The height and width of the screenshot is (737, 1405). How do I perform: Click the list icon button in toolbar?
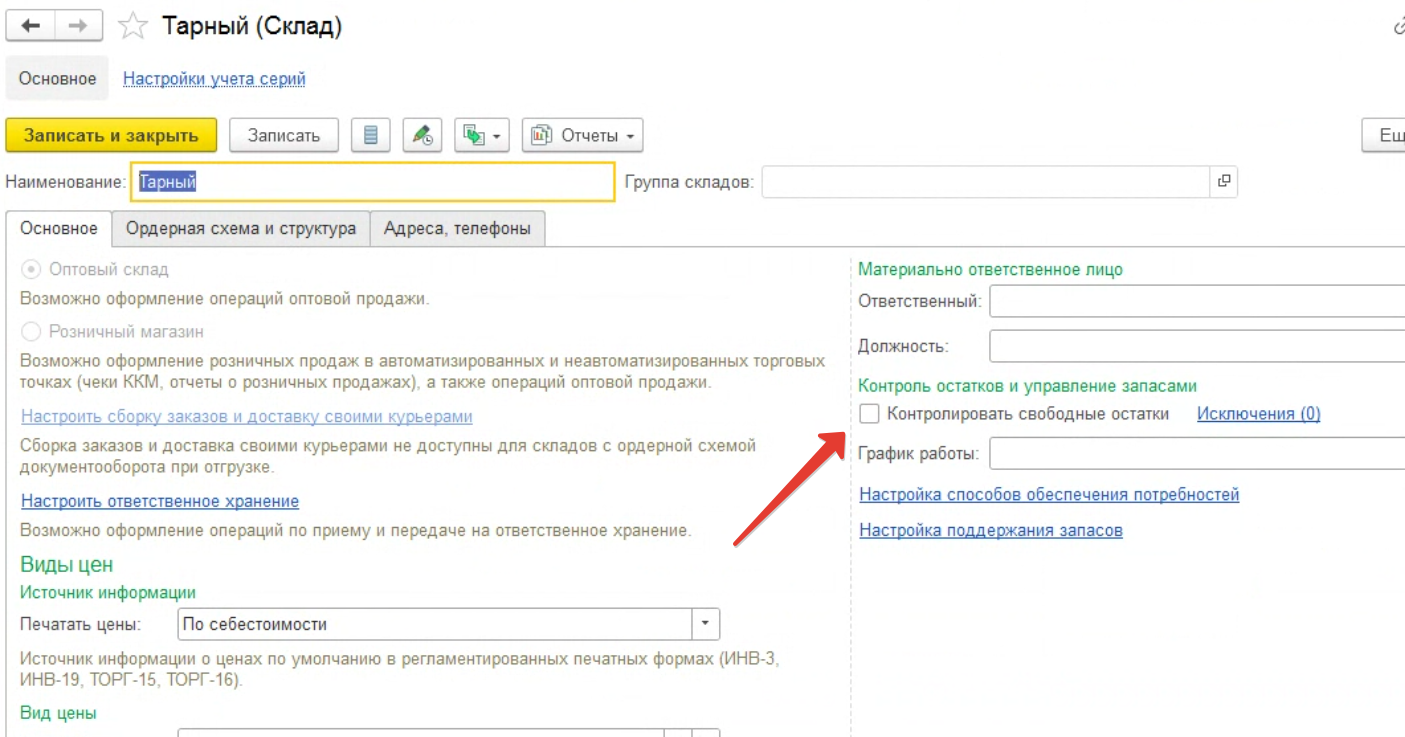pyautogui.click(x=370, y=135)
